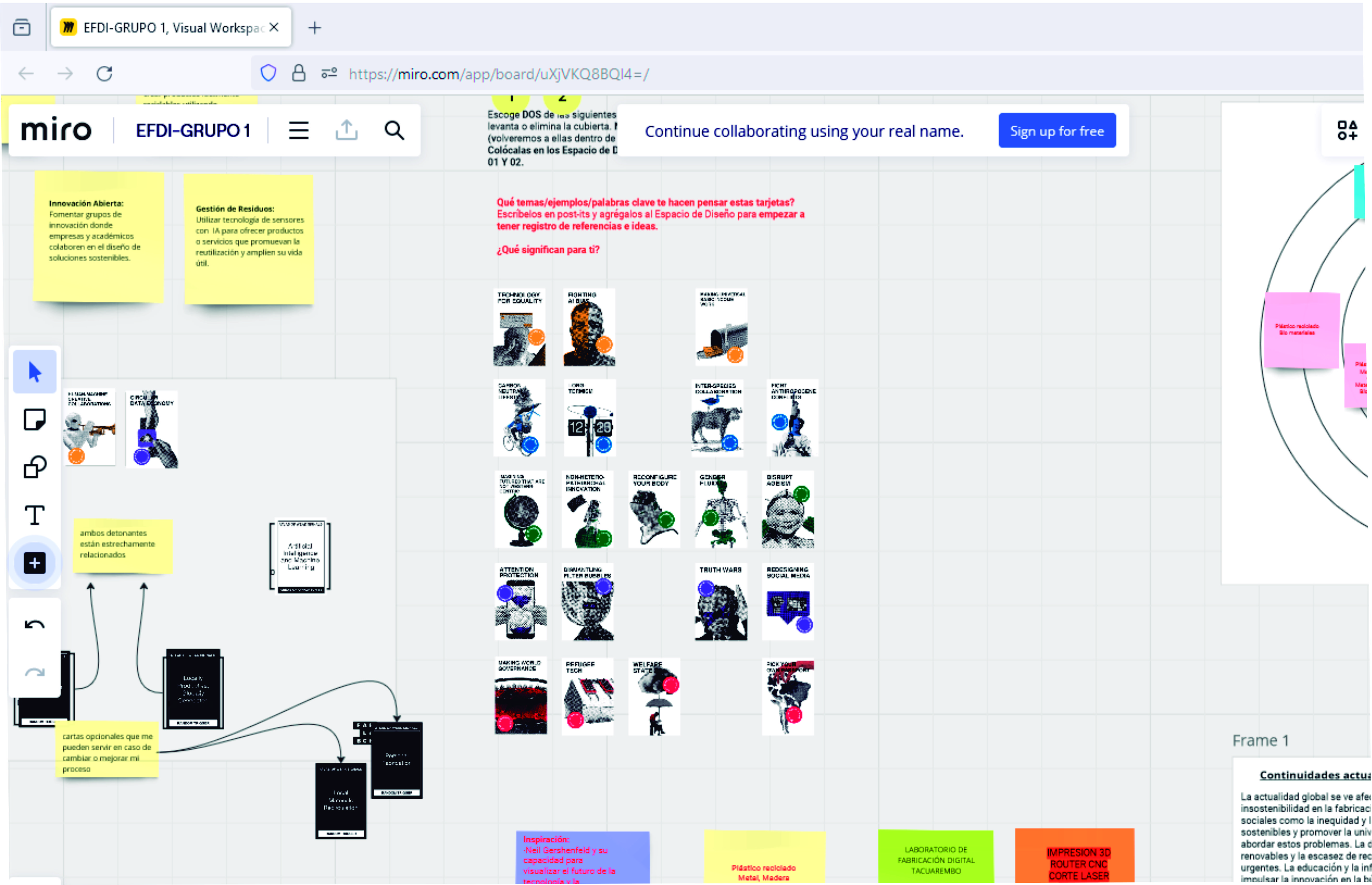Viewport: 1372px width, 885px height.
Task: Open a new browser tab
Action: click(x=315, y=28)
